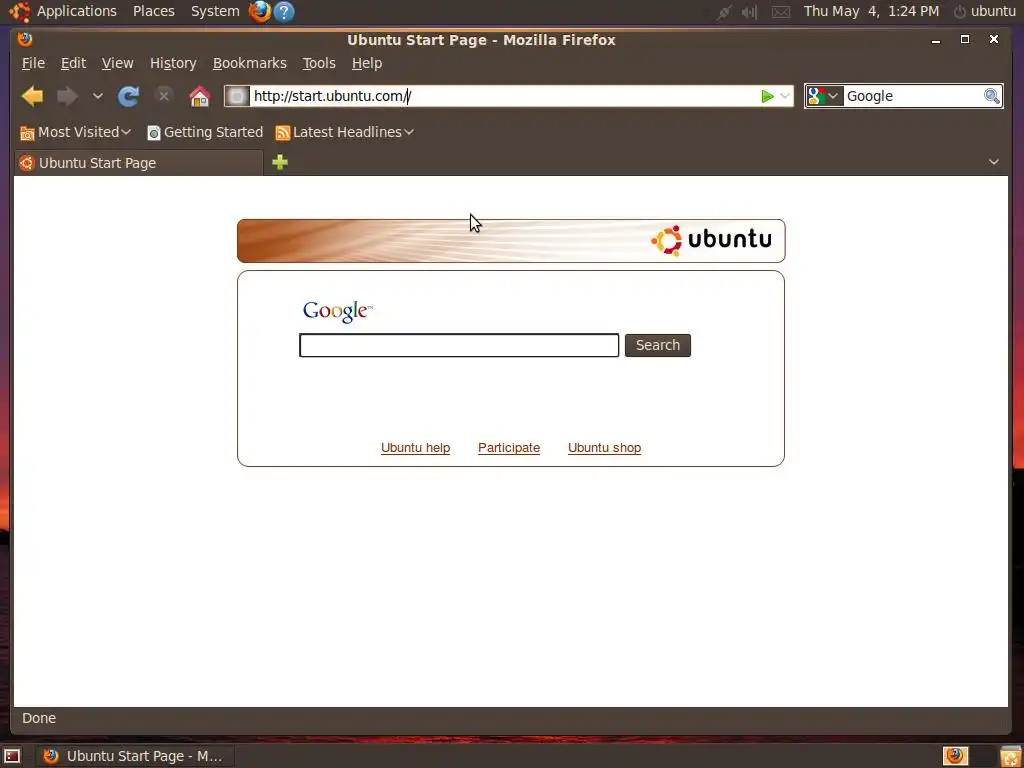Select the Ubuntu Start Page taskbar button
Viewport: 1024px width, 768px height.
pyautogui.click(x=133, y=756)
